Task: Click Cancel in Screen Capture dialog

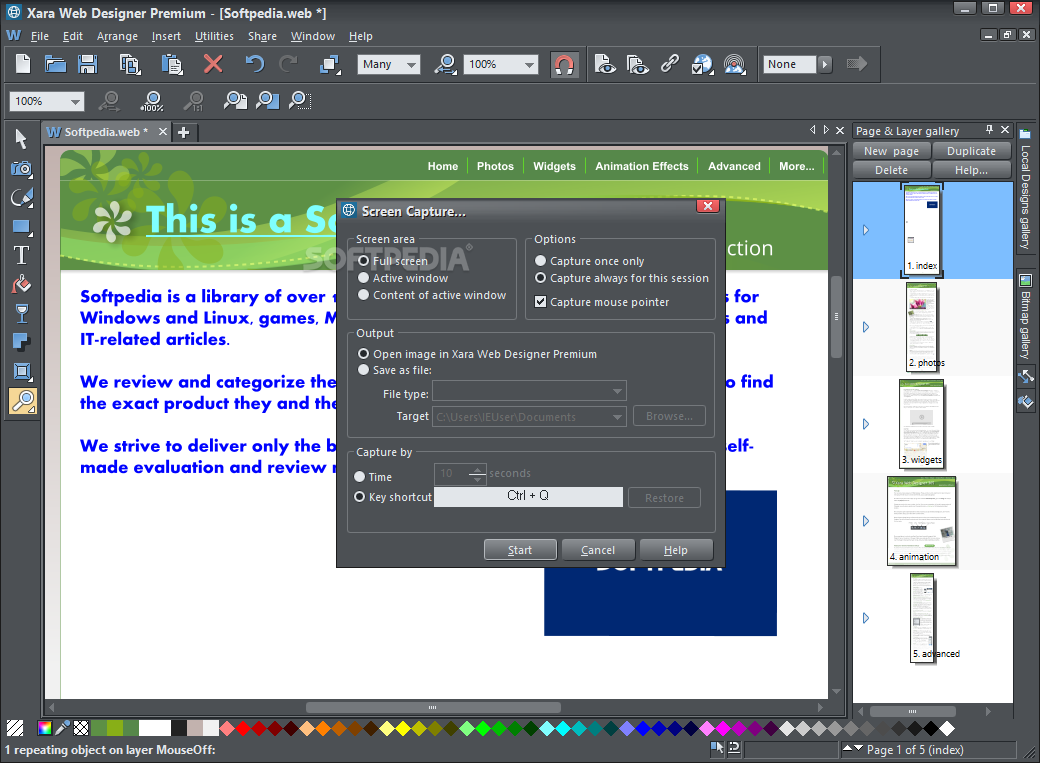Action: coord(598,550)
